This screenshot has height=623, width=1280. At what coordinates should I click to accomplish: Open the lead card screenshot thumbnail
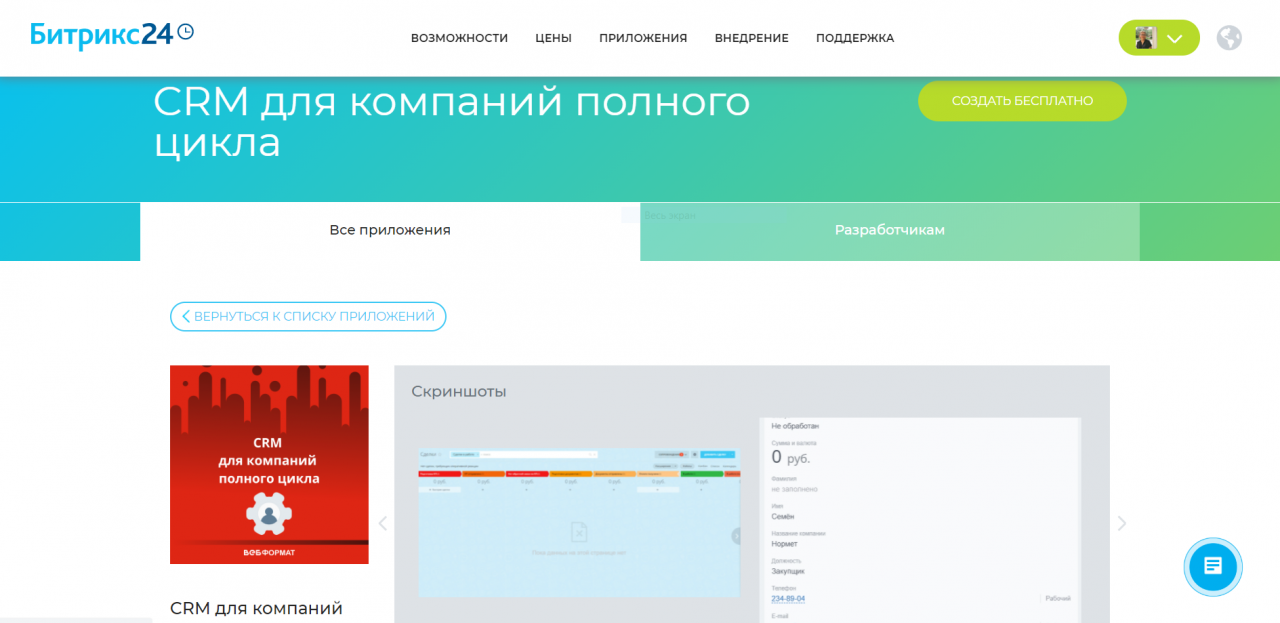pyautogui.click(x=920, y=520)
